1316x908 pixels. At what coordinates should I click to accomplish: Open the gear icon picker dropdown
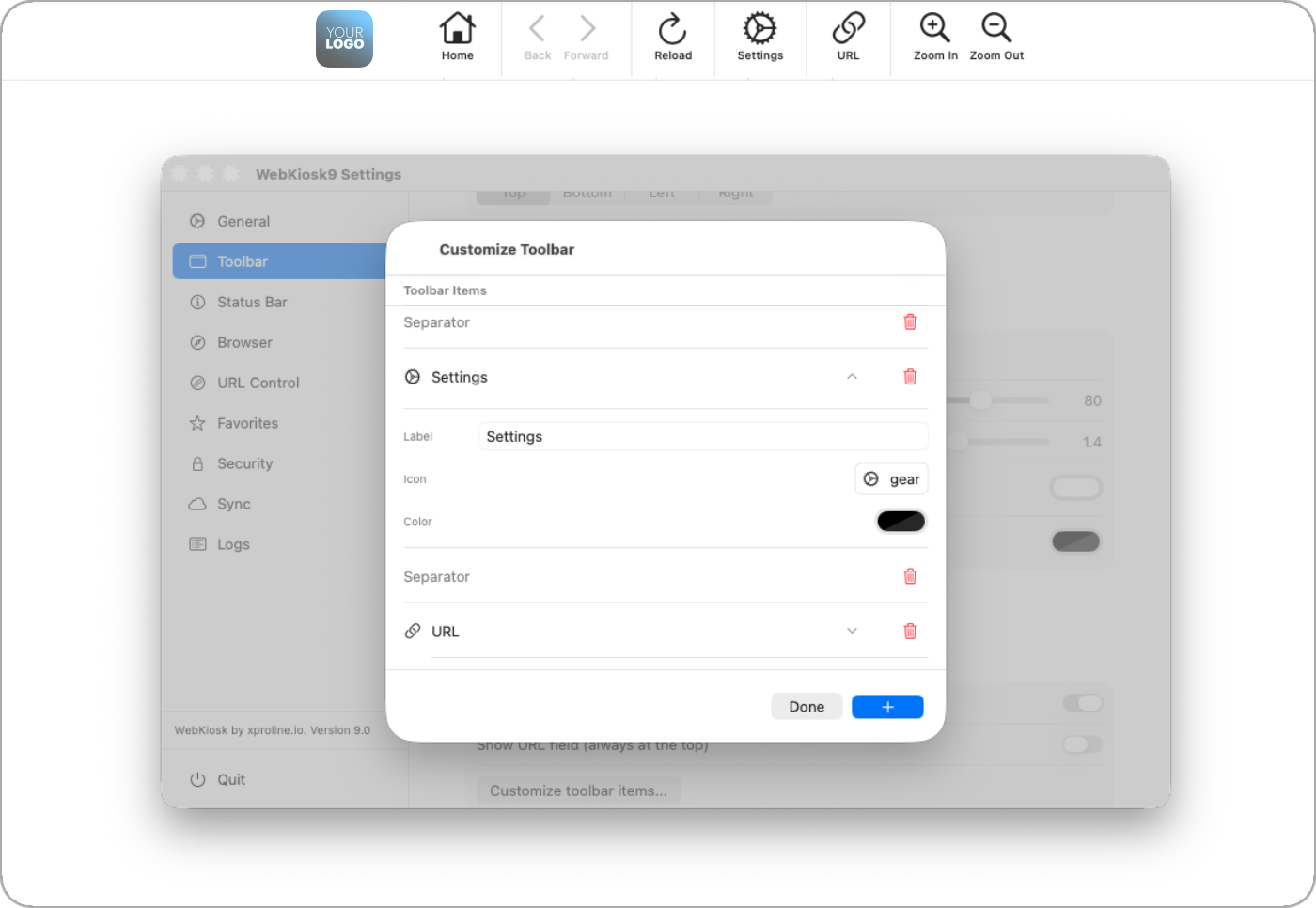[891, 479]
